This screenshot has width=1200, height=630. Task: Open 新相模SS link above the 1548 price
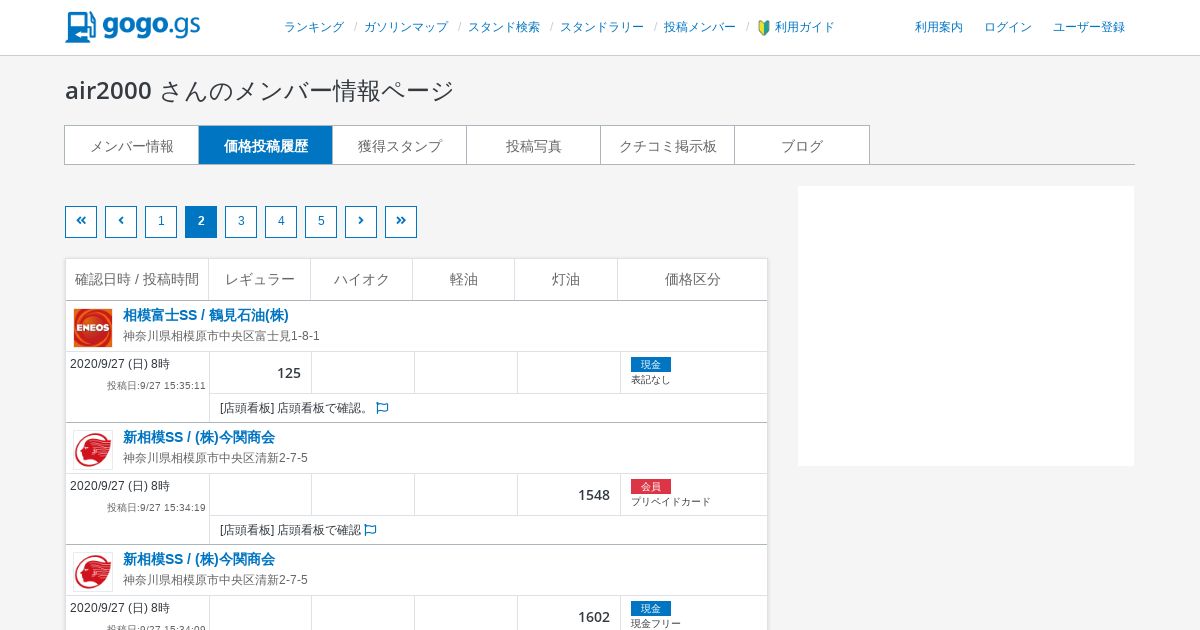[199, 437]
